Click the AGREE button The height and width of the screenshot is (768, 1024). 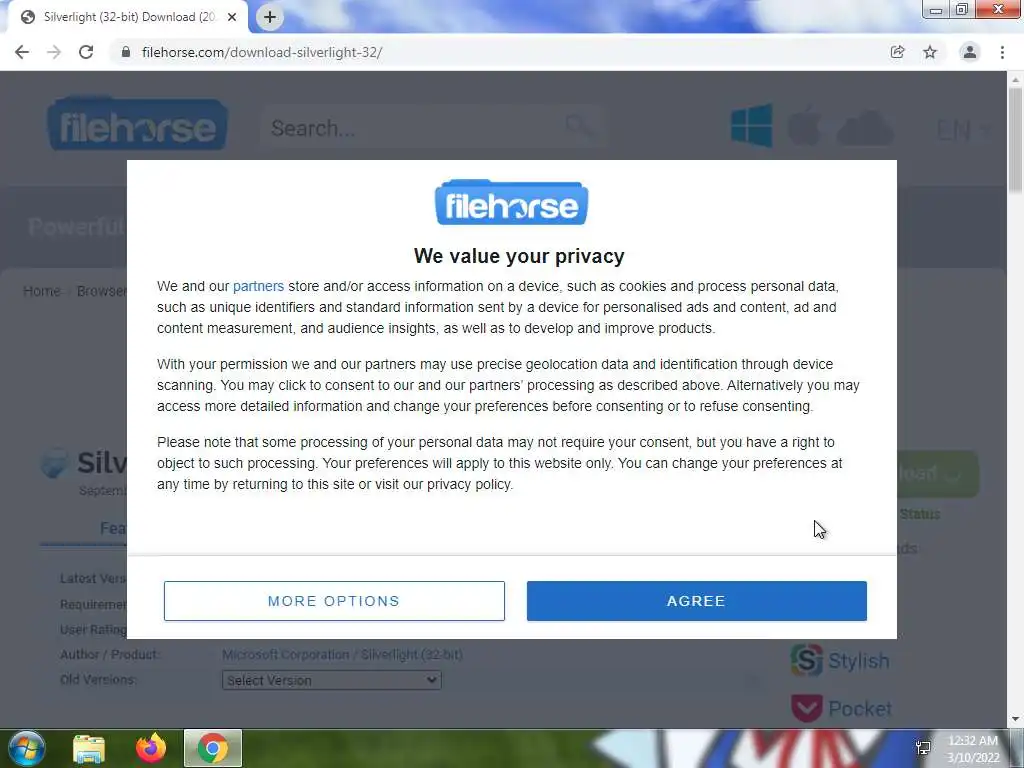tap(697, 601)
